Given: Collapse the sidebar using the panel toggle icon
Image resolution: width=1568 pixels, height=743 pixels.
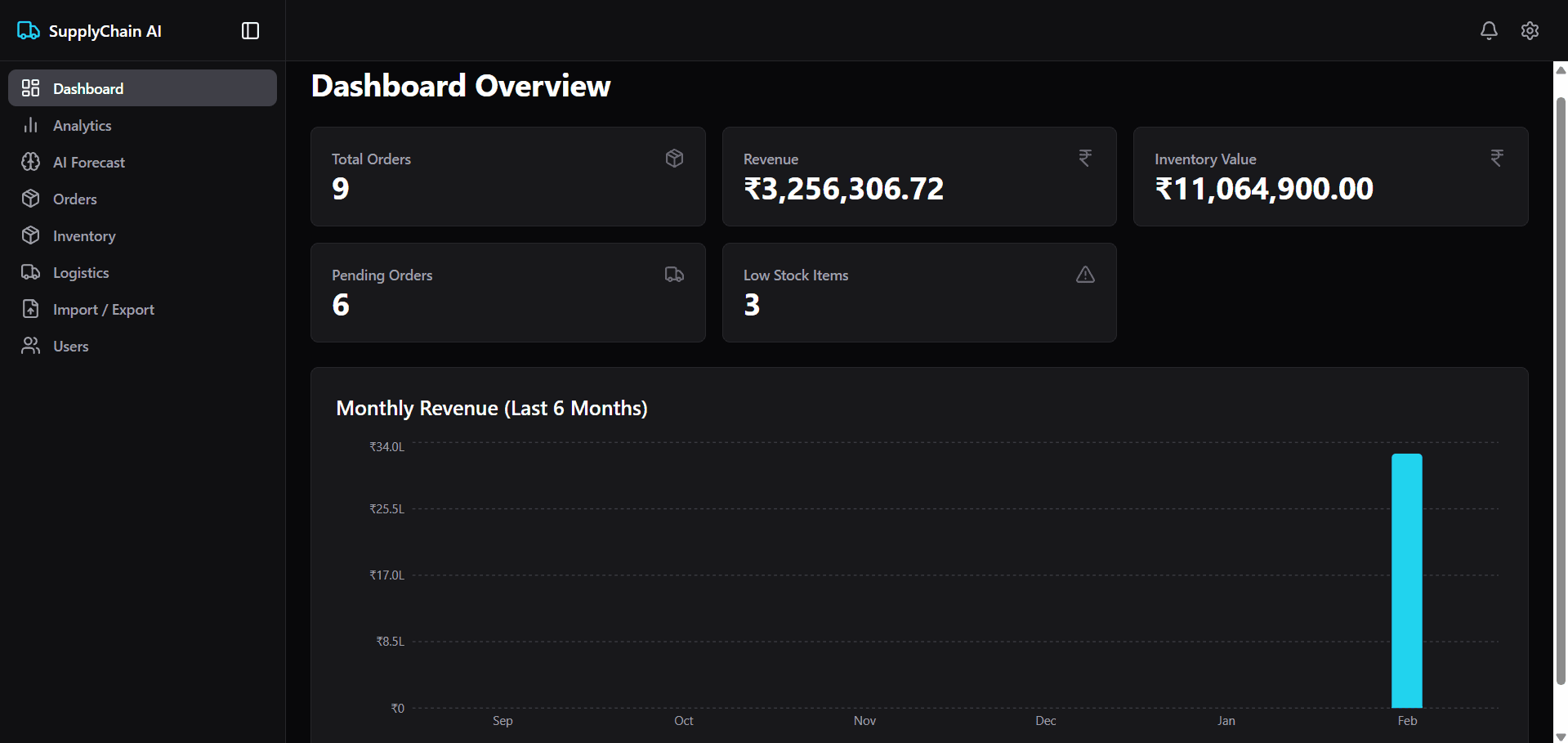Looking at the screenshot, I should (249, 30).
